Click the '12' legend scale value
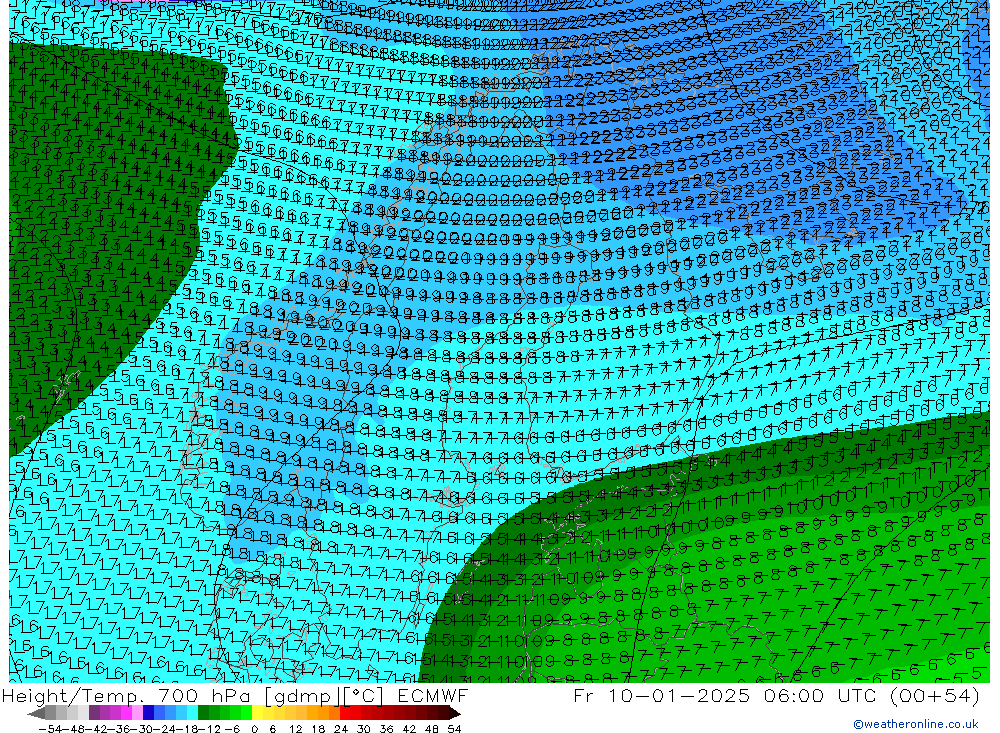This screenshot has height=733, width=1000. coord(295,729)
